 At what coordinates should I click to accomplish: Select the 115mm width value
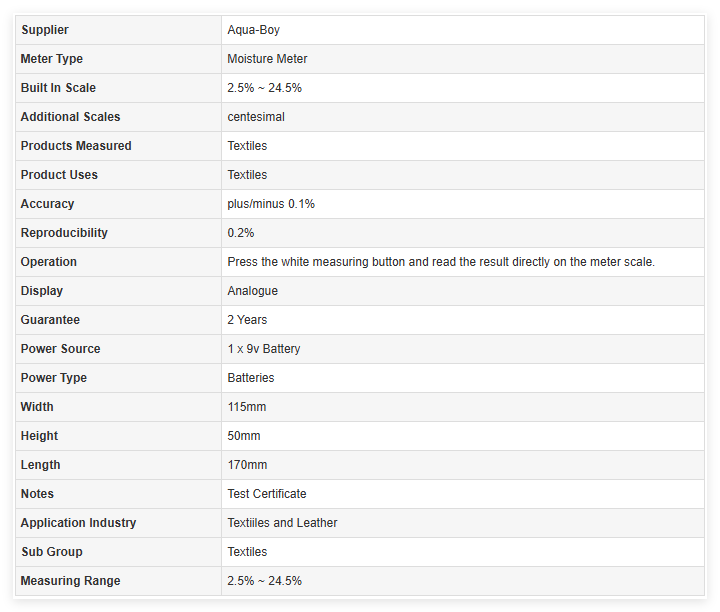(247, 407)
